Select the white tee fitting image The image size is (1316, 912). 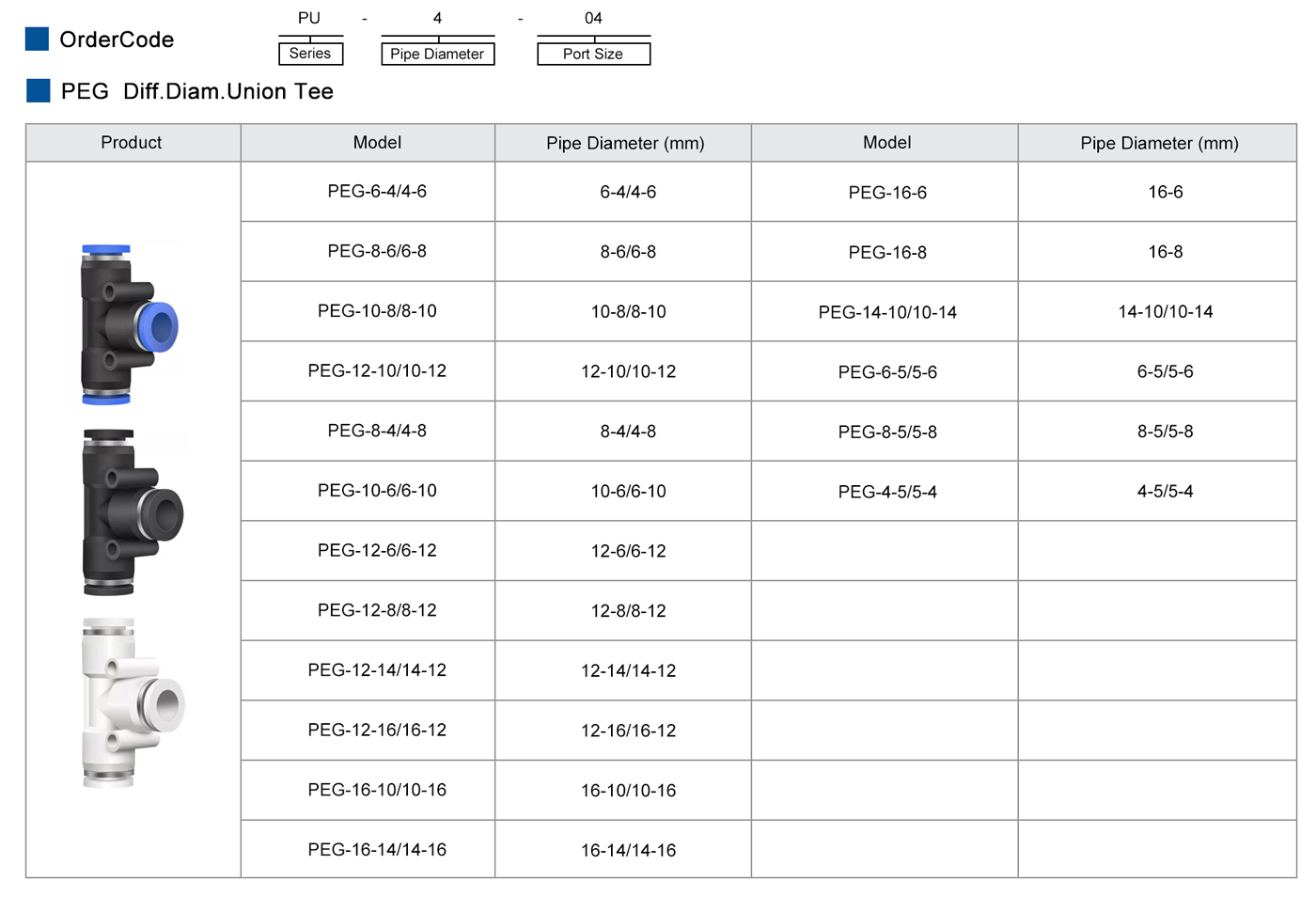(132, 702)
